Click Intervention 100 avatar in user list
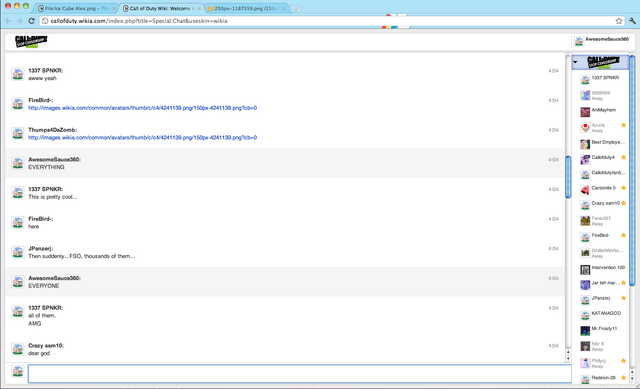Screen dimensions: 640x389 click(585, 269)
